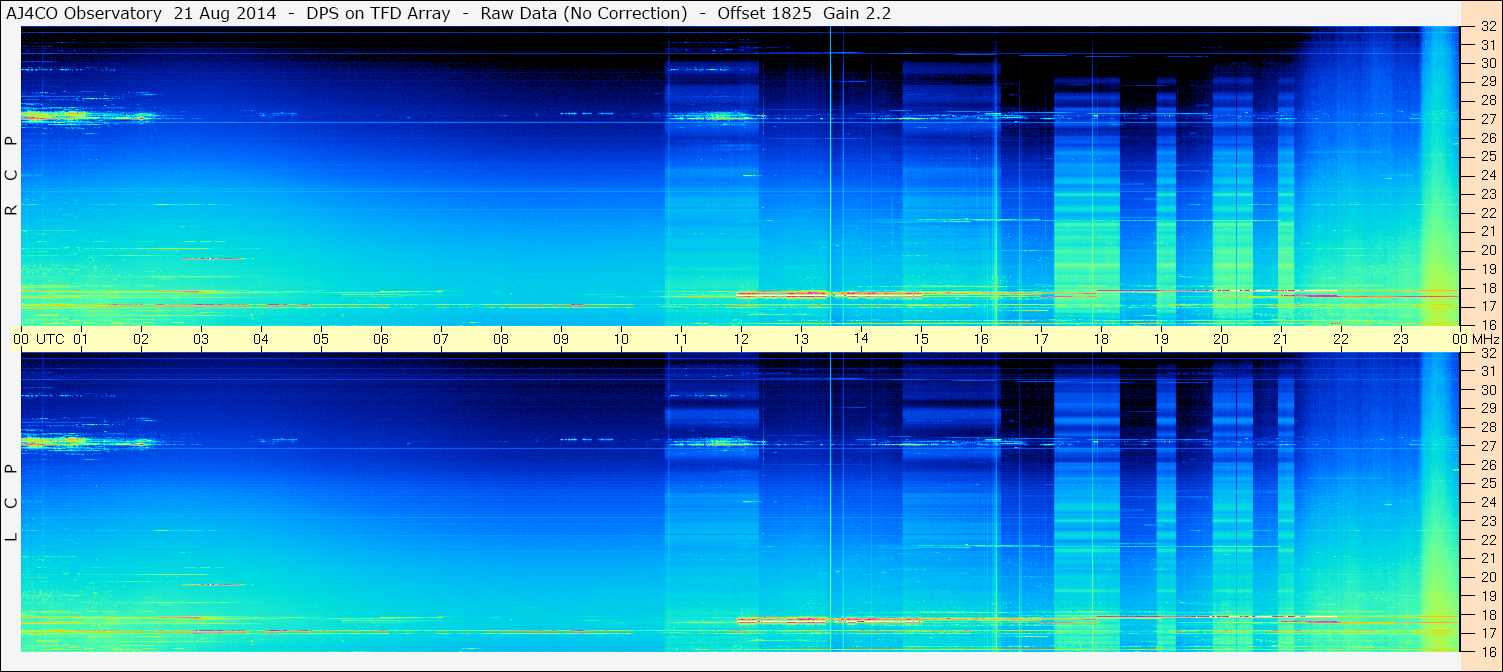1503x672 pixels.
Task: Click the 27 MHz tick of RCP panel
Action: (x=1488, y=119)
